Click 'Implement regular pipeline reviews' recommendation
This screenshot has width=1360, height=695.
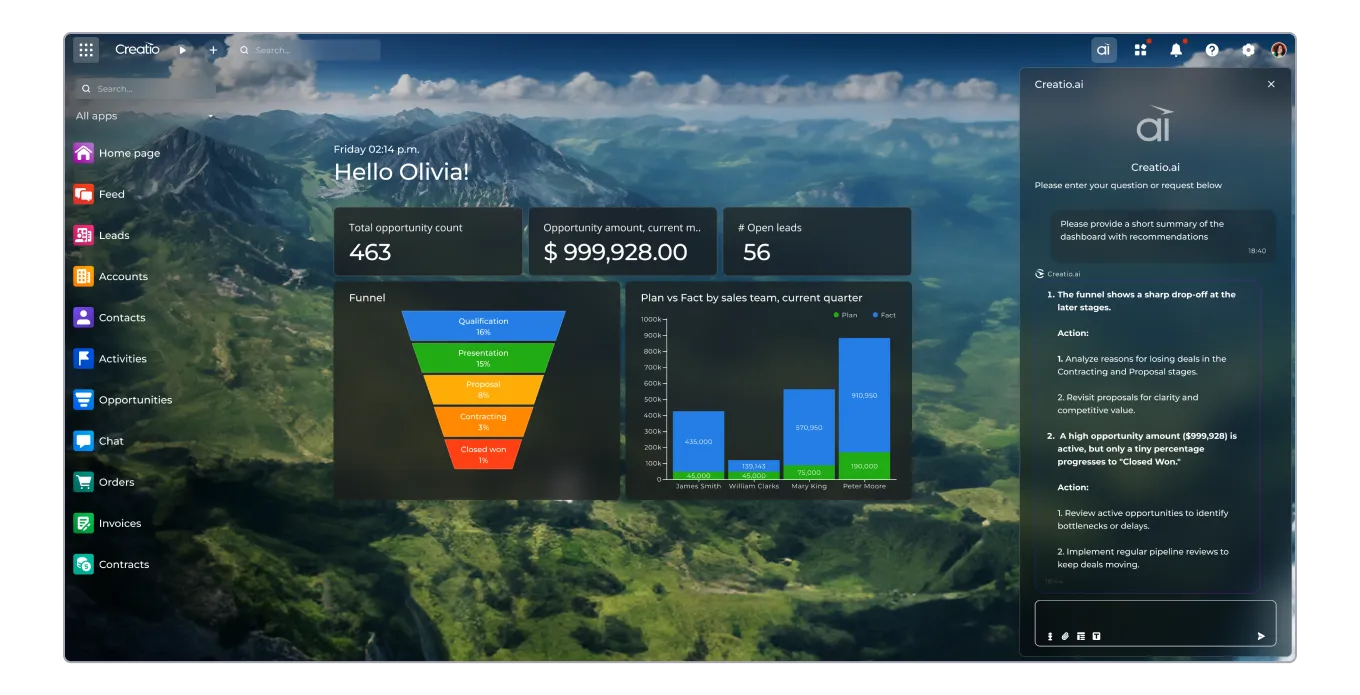point(1143,558)
